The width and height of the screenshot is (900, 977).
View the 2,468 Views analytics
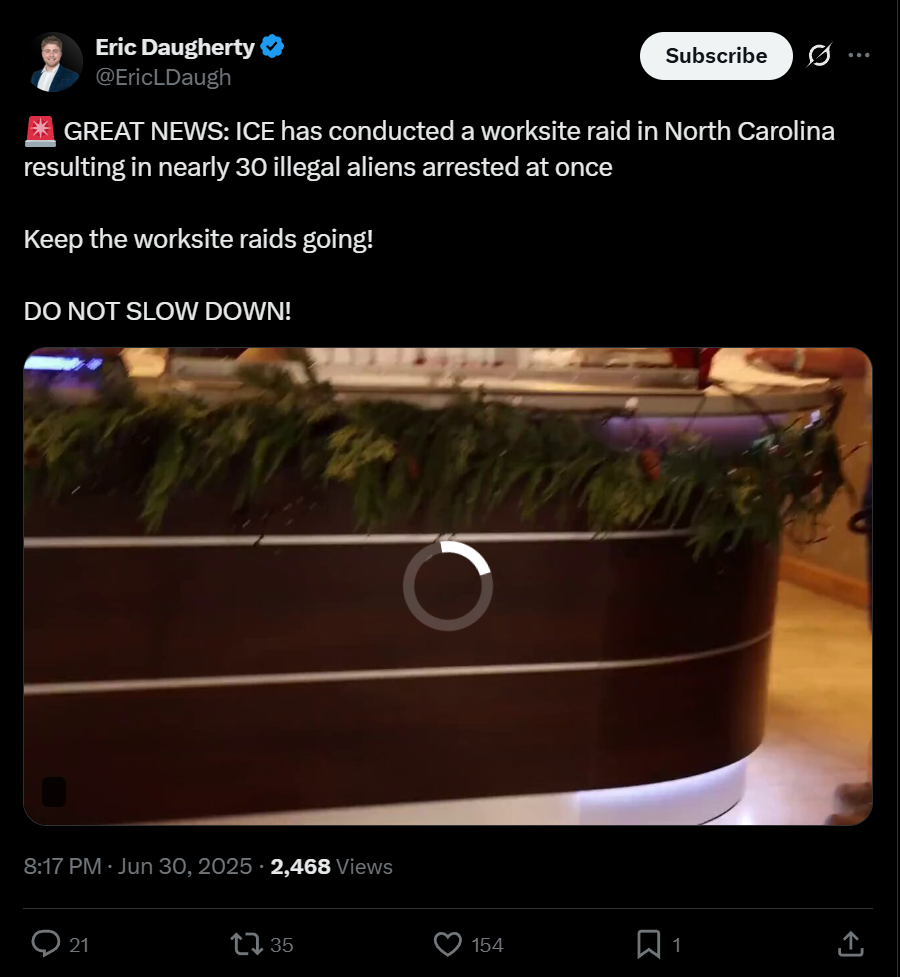[332, 866]
